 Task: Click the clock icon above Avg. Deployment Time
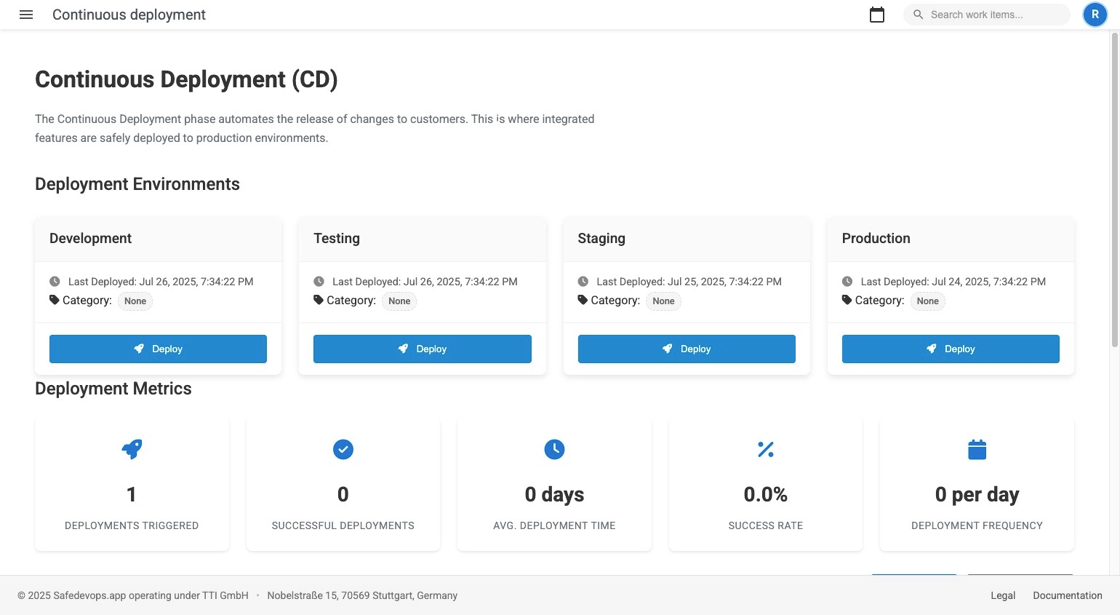[554, 449]
